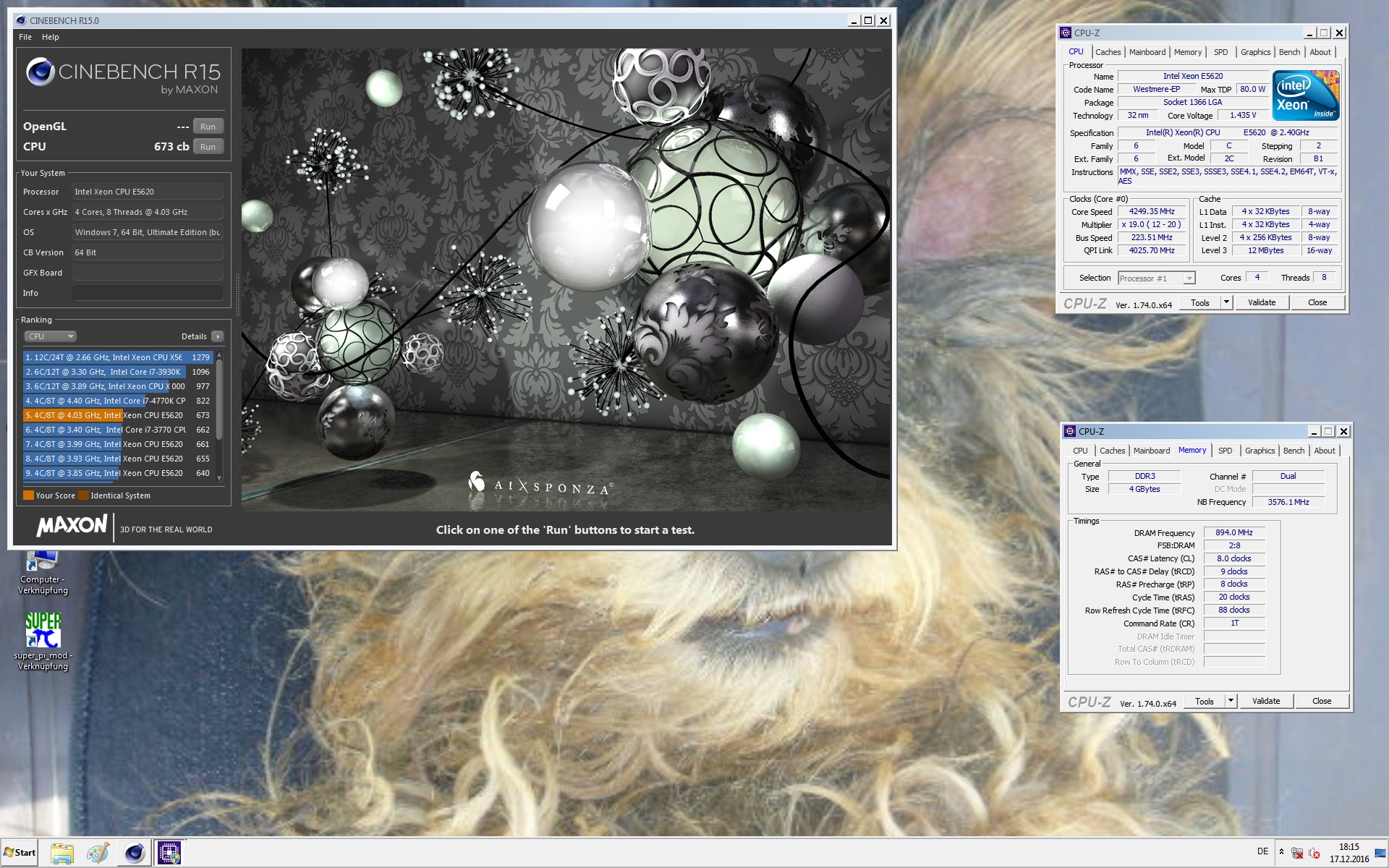Click Close button in top CPU-Z window
Image resolution: width=1389 pixels, height=868 pixels.
click(1317, 303)
